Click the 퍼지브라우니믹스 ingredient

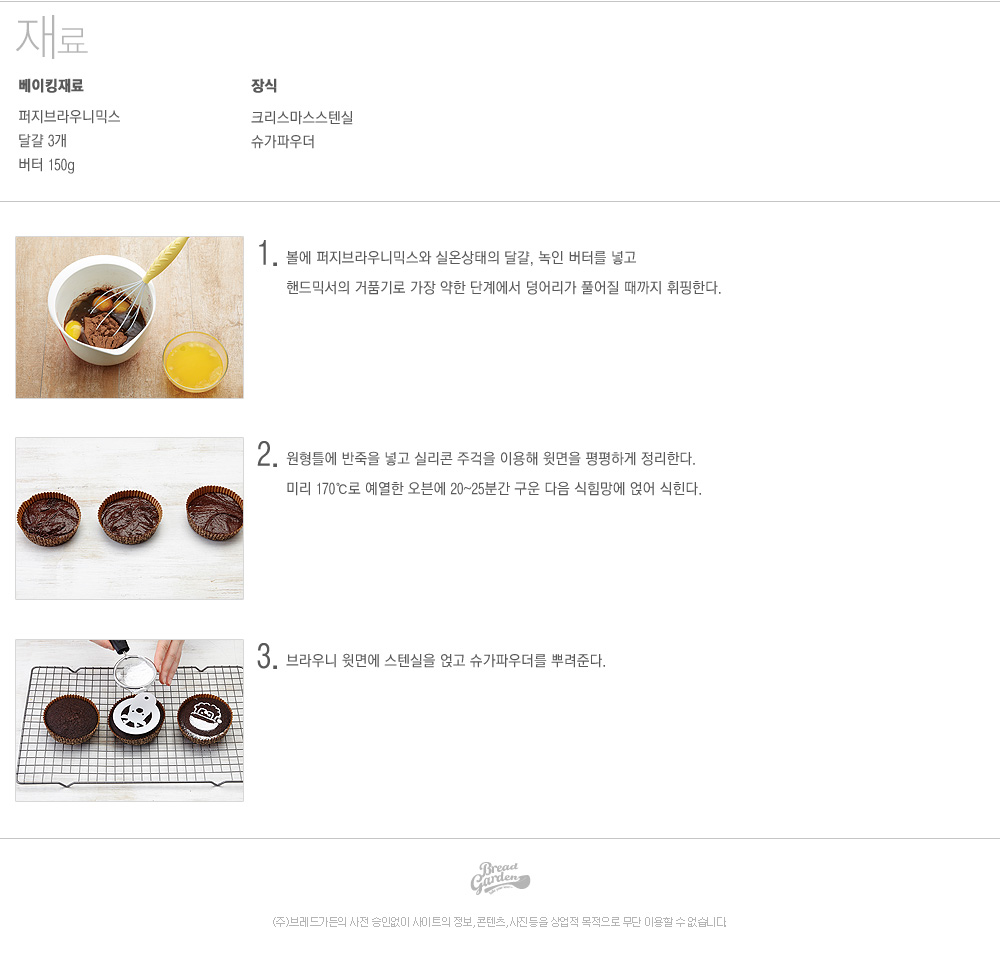click(x=70, y=116)
